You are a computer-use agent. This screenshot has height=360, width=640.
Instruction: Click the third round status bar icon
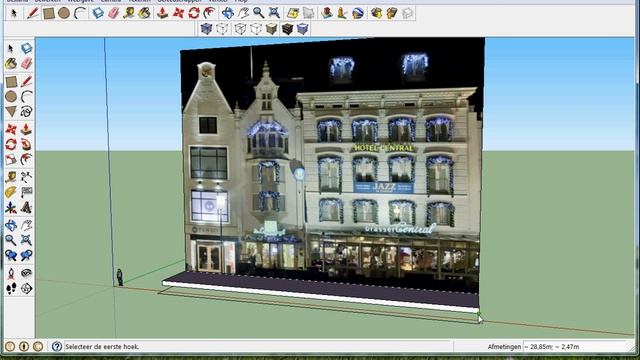(x=38, y=347)
